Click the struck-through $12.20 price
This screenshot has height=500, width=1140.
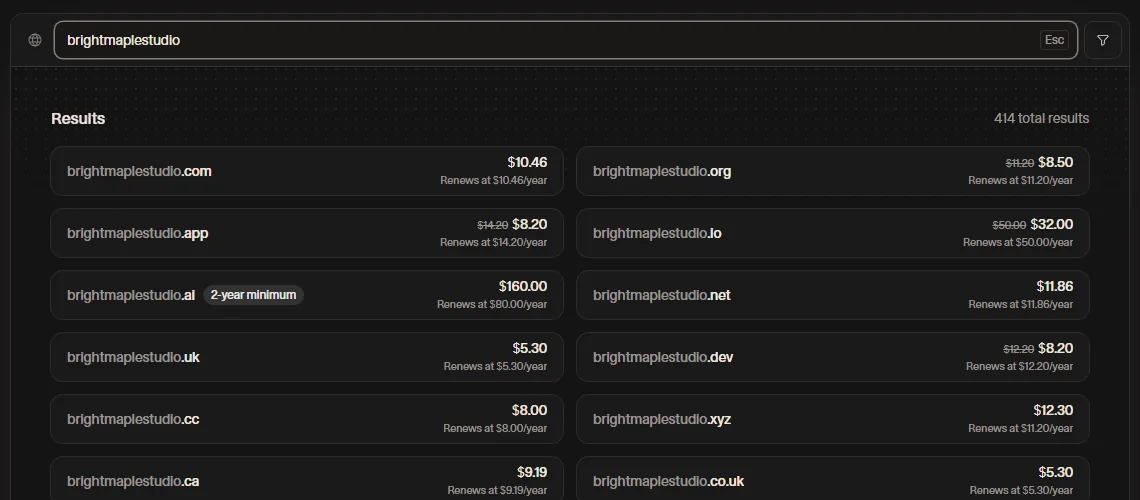(x=1019, y=350)
